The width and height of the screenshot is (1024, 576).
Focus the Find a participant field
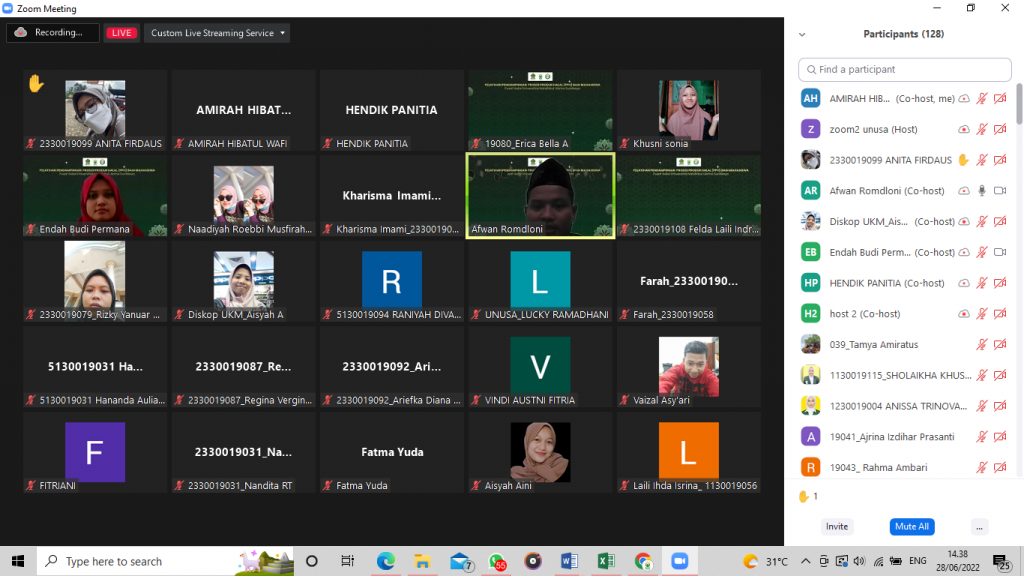click(904, 69)
